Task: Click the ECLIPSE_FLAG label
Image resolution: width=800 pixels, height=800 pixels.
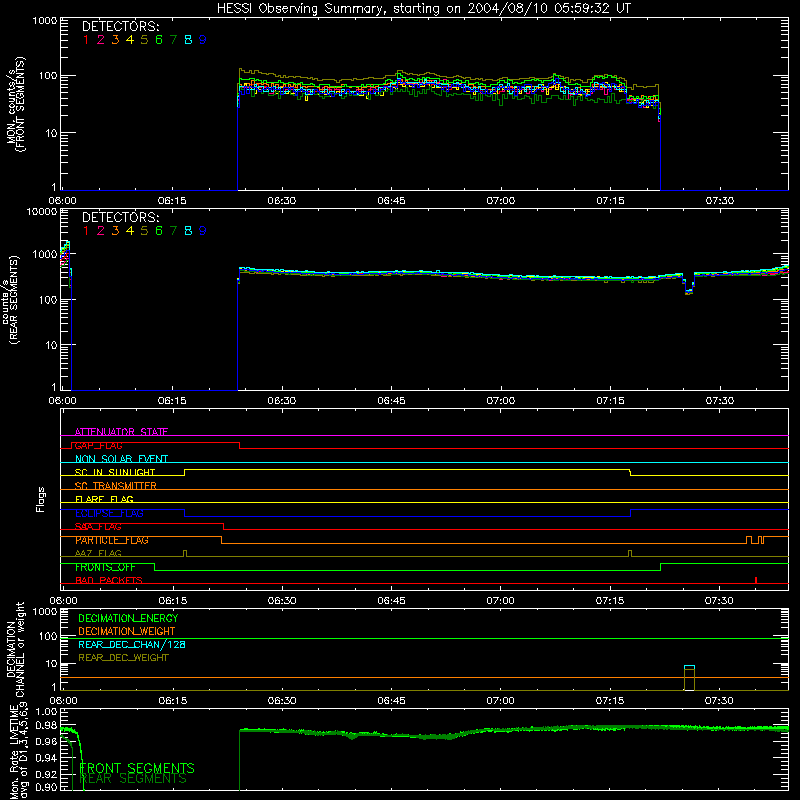Action: pos(109,513)
